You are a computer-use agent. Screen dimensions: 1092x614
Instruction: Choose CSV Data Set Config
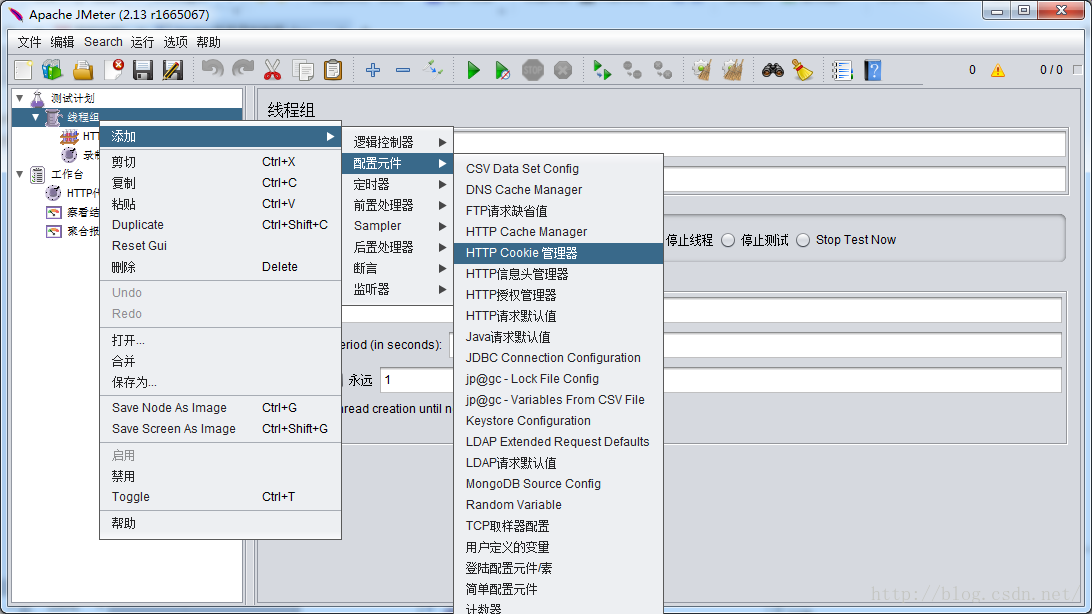tap(559, 168)
